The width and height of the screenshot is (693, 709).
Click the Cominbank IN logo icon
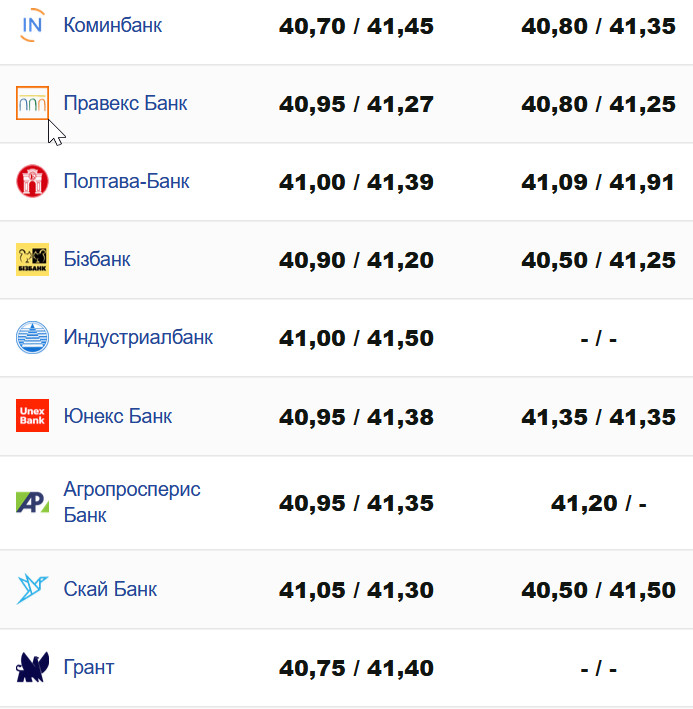[x=32, y=26]
